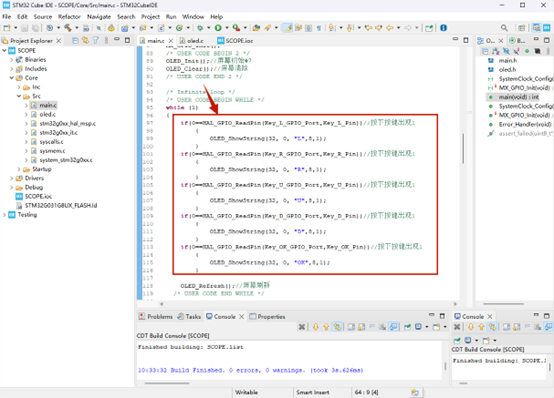Collapse the Core folder

click(x=12, y=78)
